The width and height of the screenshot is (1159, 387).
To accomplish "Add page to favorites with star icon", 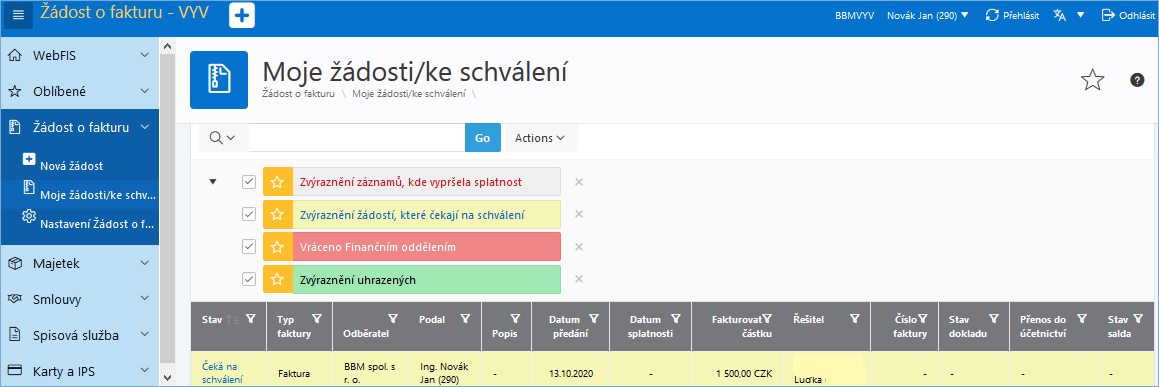I will (x=1092, y=80).
